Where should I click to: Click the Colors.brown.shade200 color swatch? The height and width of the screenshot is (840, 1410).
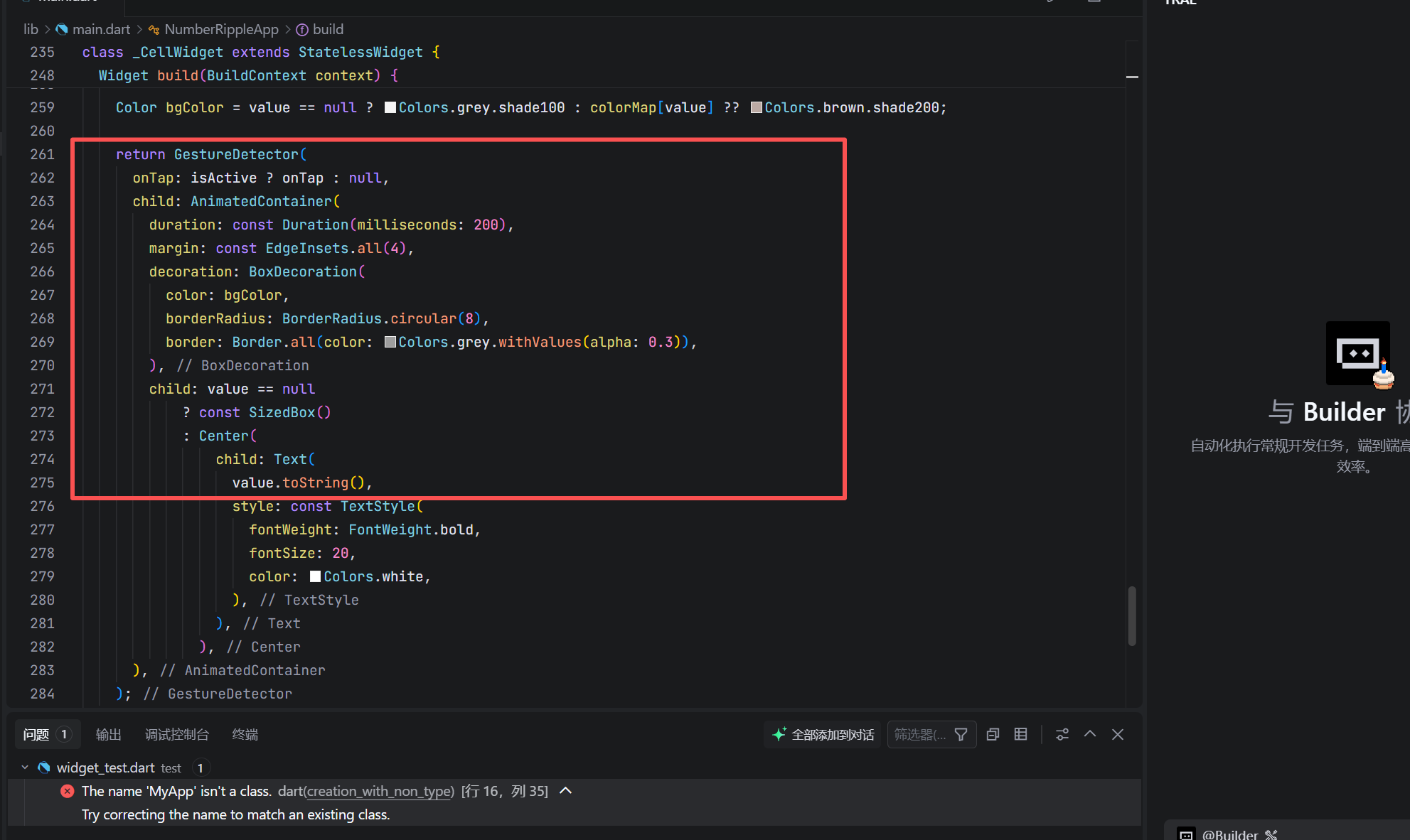(757, 107)
